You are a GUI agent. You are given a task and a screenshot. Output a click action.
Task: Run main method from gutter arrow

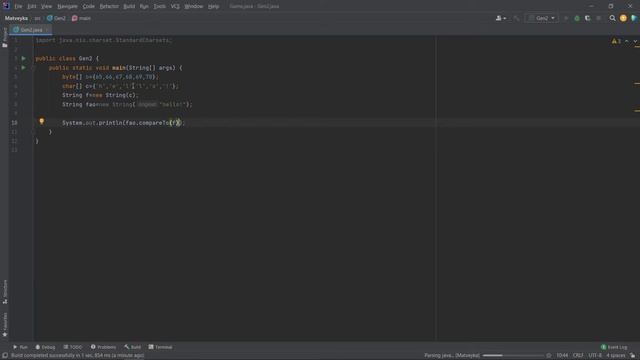click(24, 67)
